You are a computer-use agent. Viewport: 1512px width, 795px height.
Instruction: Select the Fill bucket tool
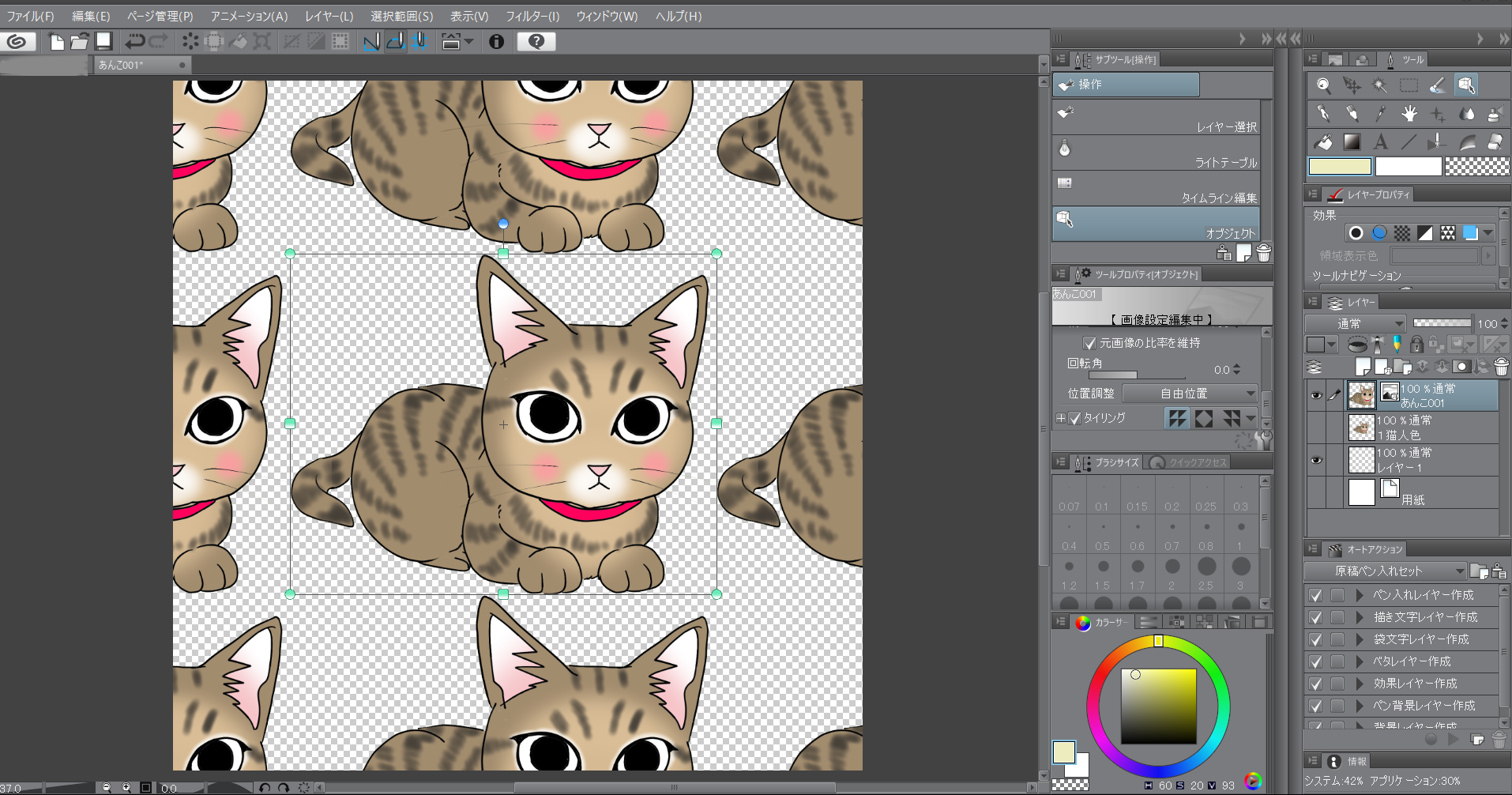[1323, 142]
